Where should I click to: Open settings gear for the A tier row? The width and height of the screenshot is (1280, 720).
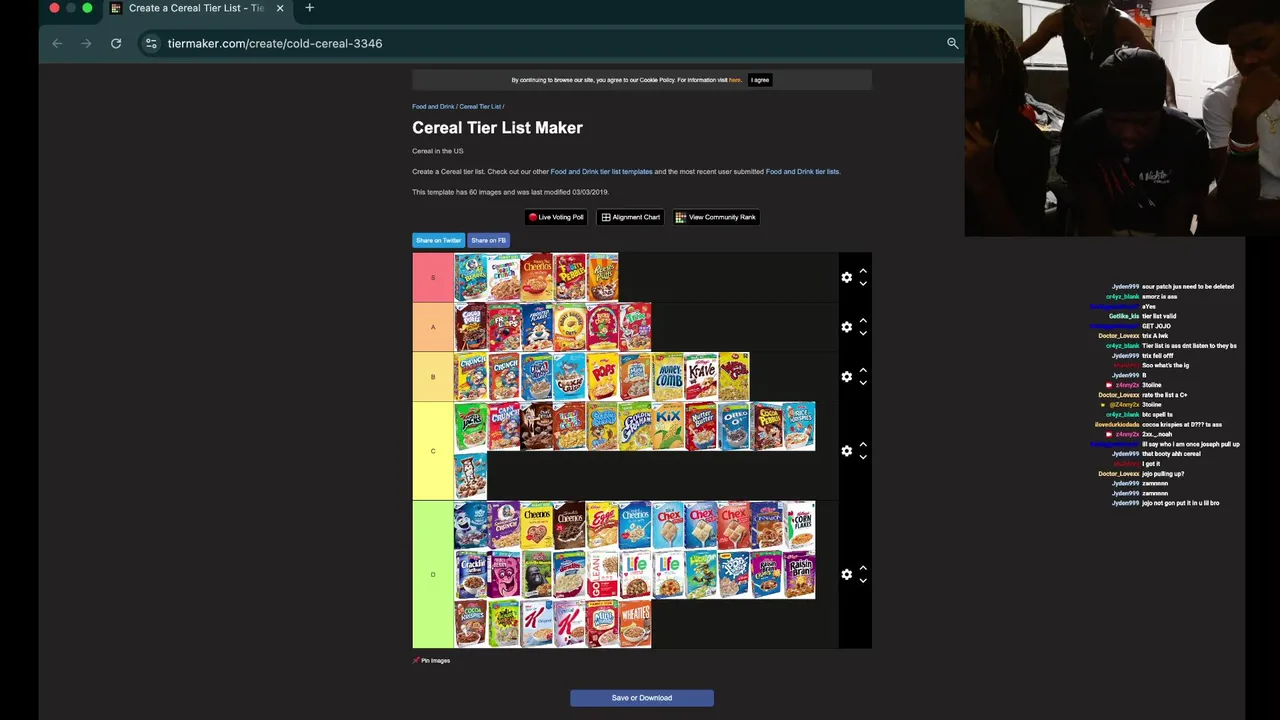click(847, 327)
